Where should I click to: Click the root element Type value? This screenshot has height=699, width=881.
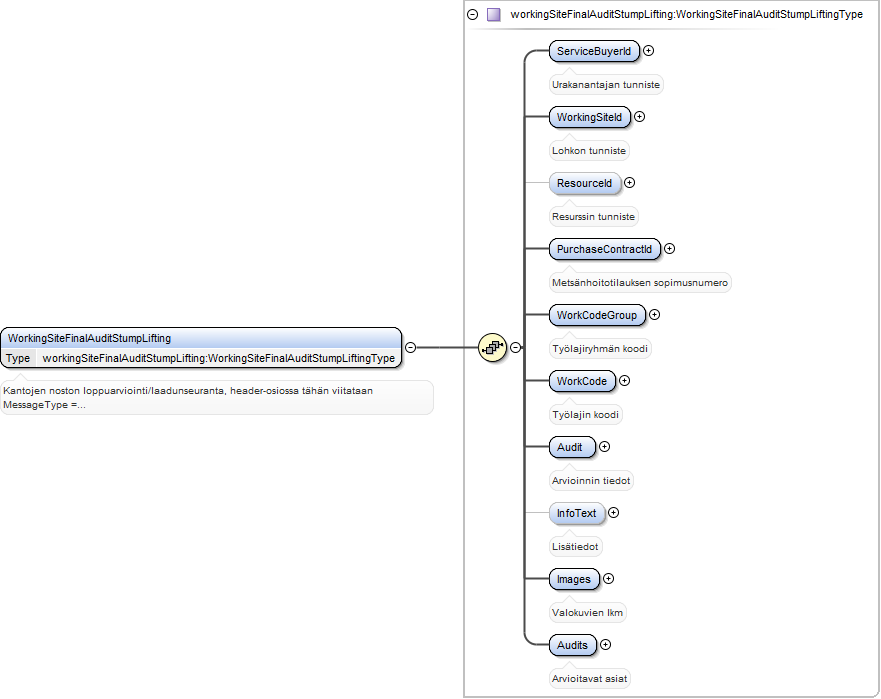(219, 358)
